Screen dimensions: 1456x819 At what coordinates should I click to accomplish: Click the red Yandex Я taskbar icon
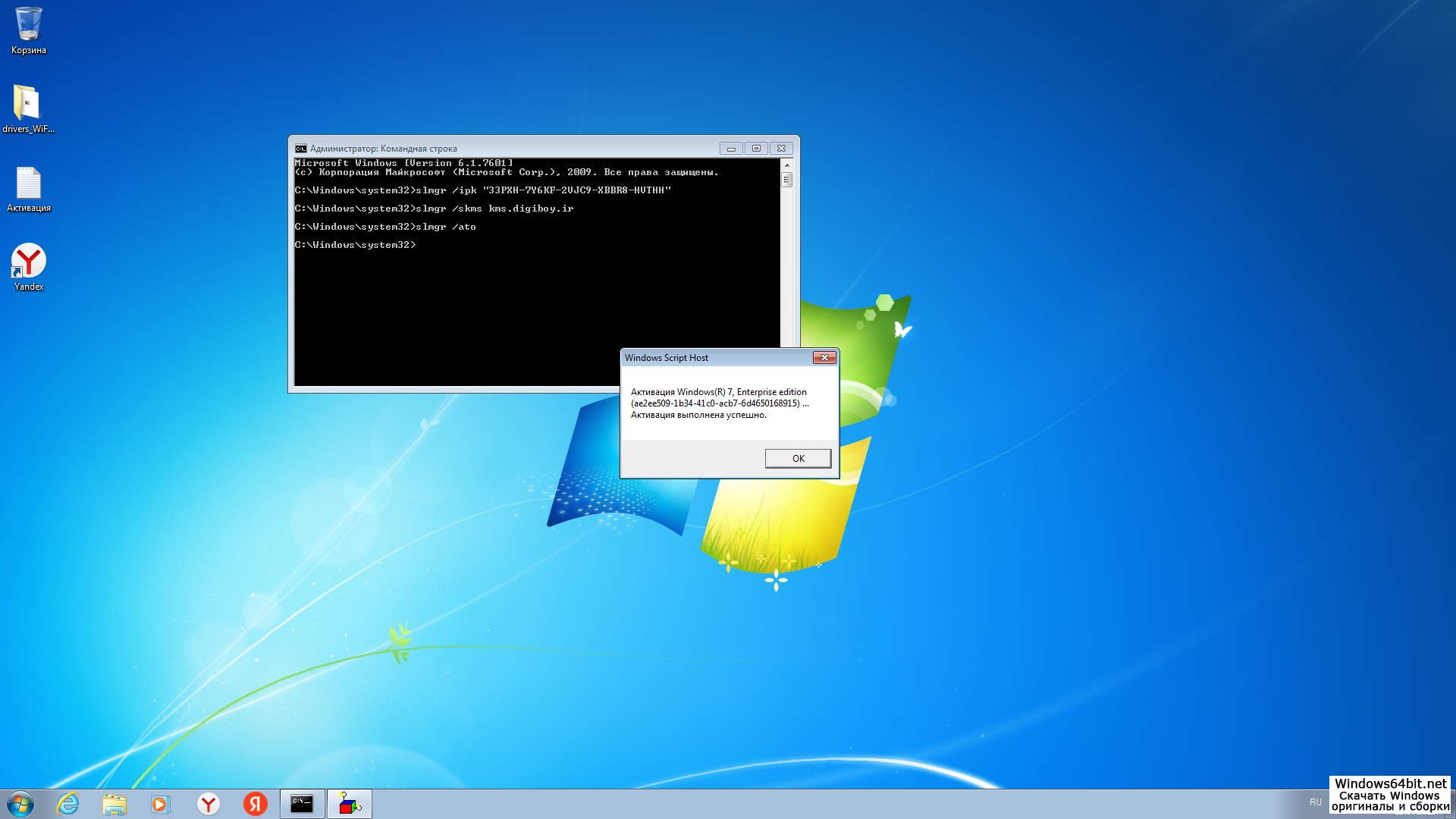[x=255, y=804]
